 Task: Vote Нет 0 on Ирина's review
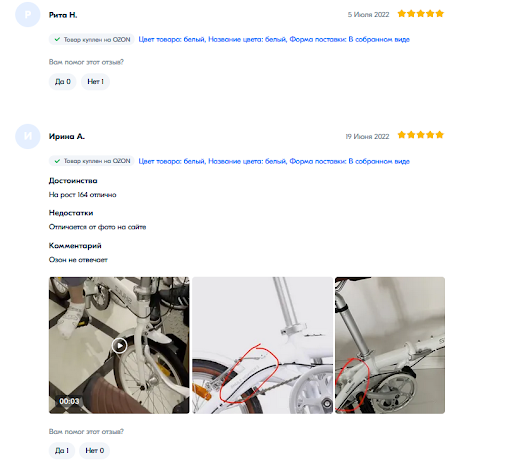pos(94,451)
